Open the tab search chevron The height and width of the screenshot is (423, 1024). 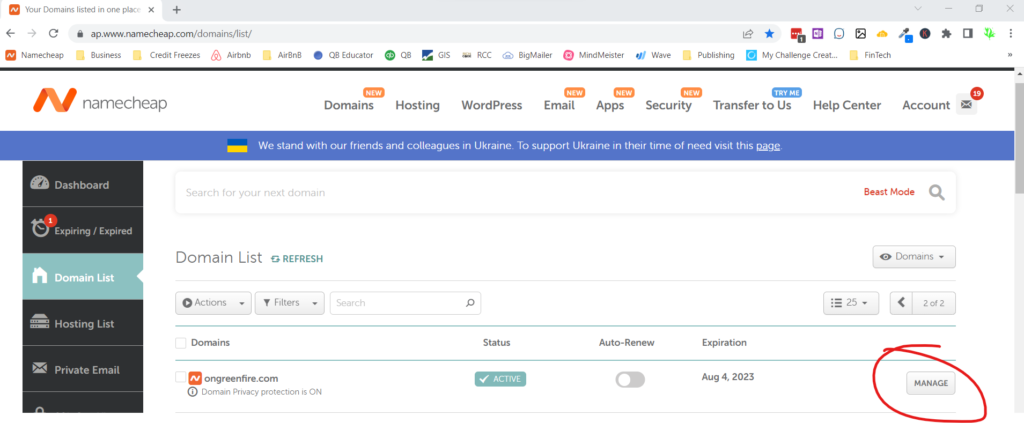[918, 9]
